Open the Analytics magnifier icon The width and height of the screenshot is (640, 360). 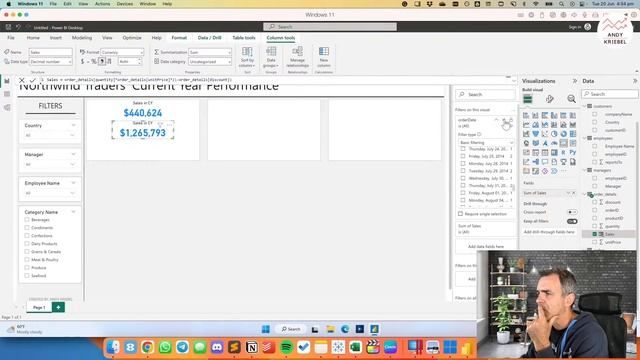point(571,99)
